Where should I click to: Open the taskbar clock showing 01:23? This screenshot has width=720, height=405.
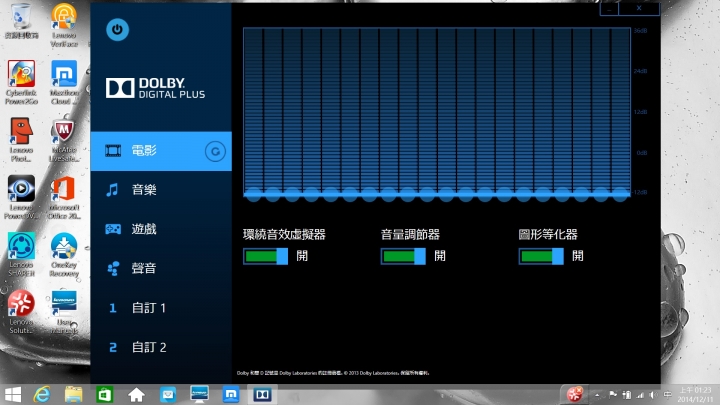[697, 395]
